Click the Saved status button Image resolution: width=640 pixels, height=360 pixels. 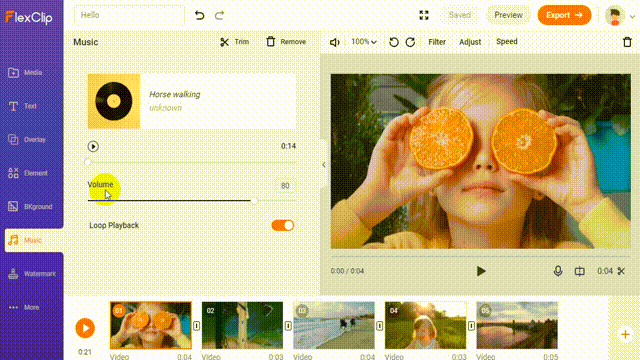point(460,15)
